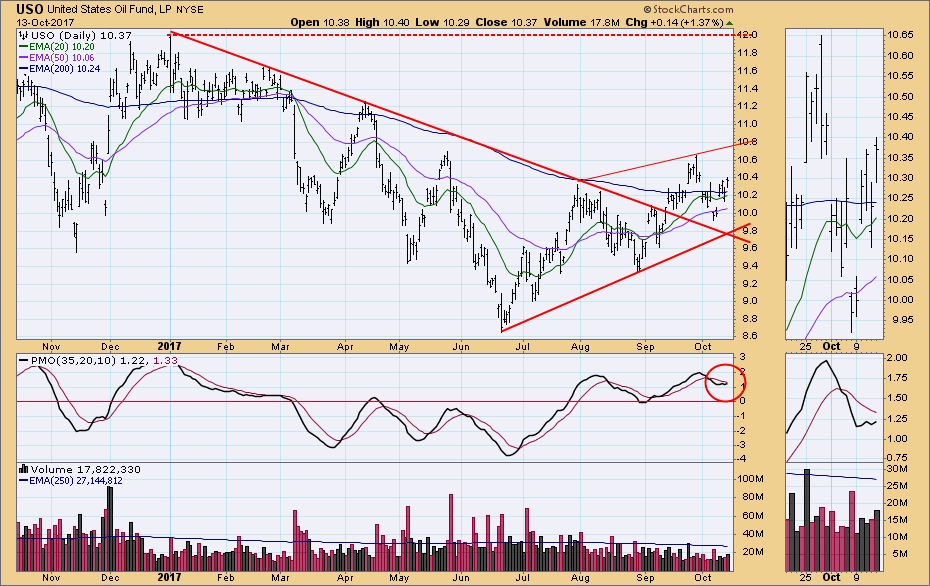The width and height of the screenshot is (930, 586).
Task: Click the 1.75 label on zoomed PMO axis
Action: 897,378
